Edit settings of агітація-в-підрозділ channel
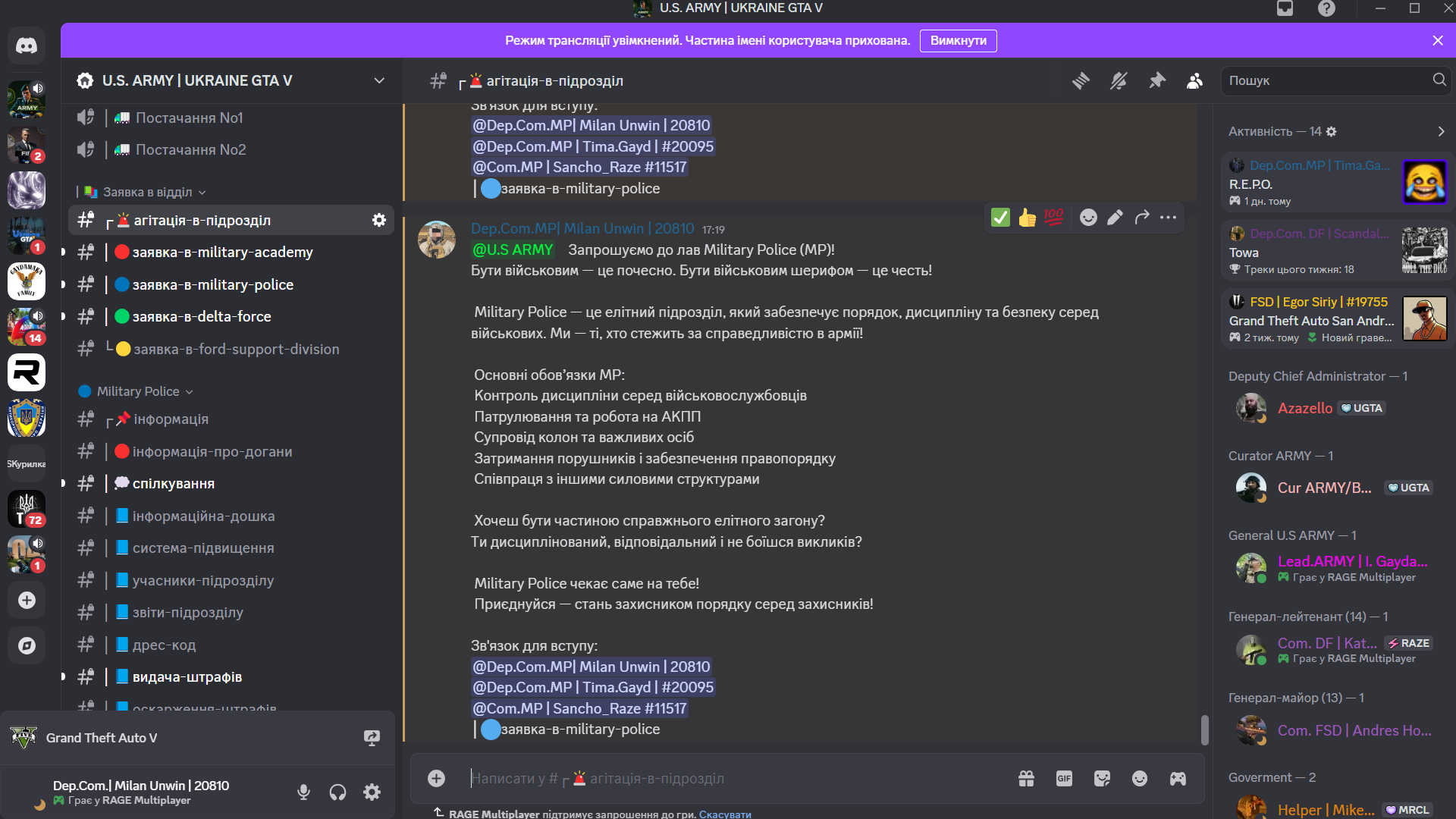 point(378,220)
